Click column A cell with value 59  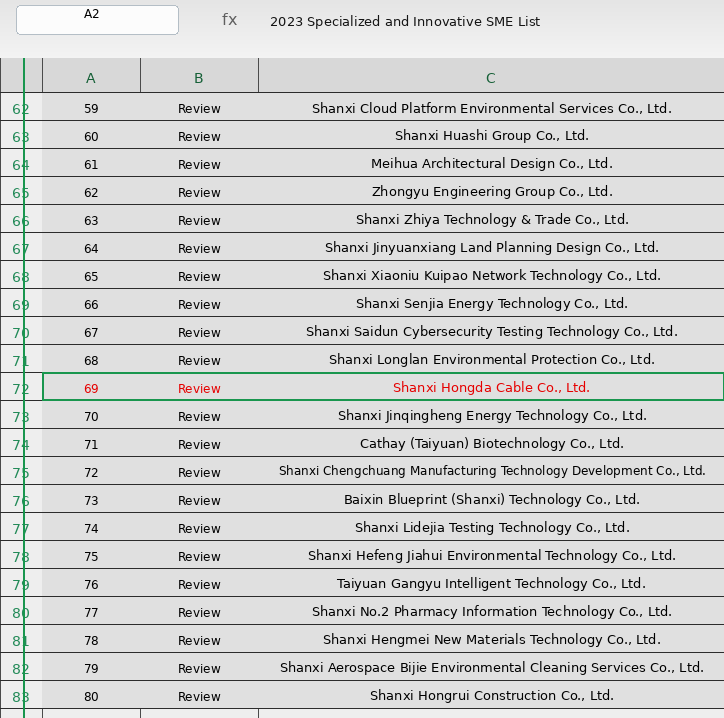click(x=91, y=109)
